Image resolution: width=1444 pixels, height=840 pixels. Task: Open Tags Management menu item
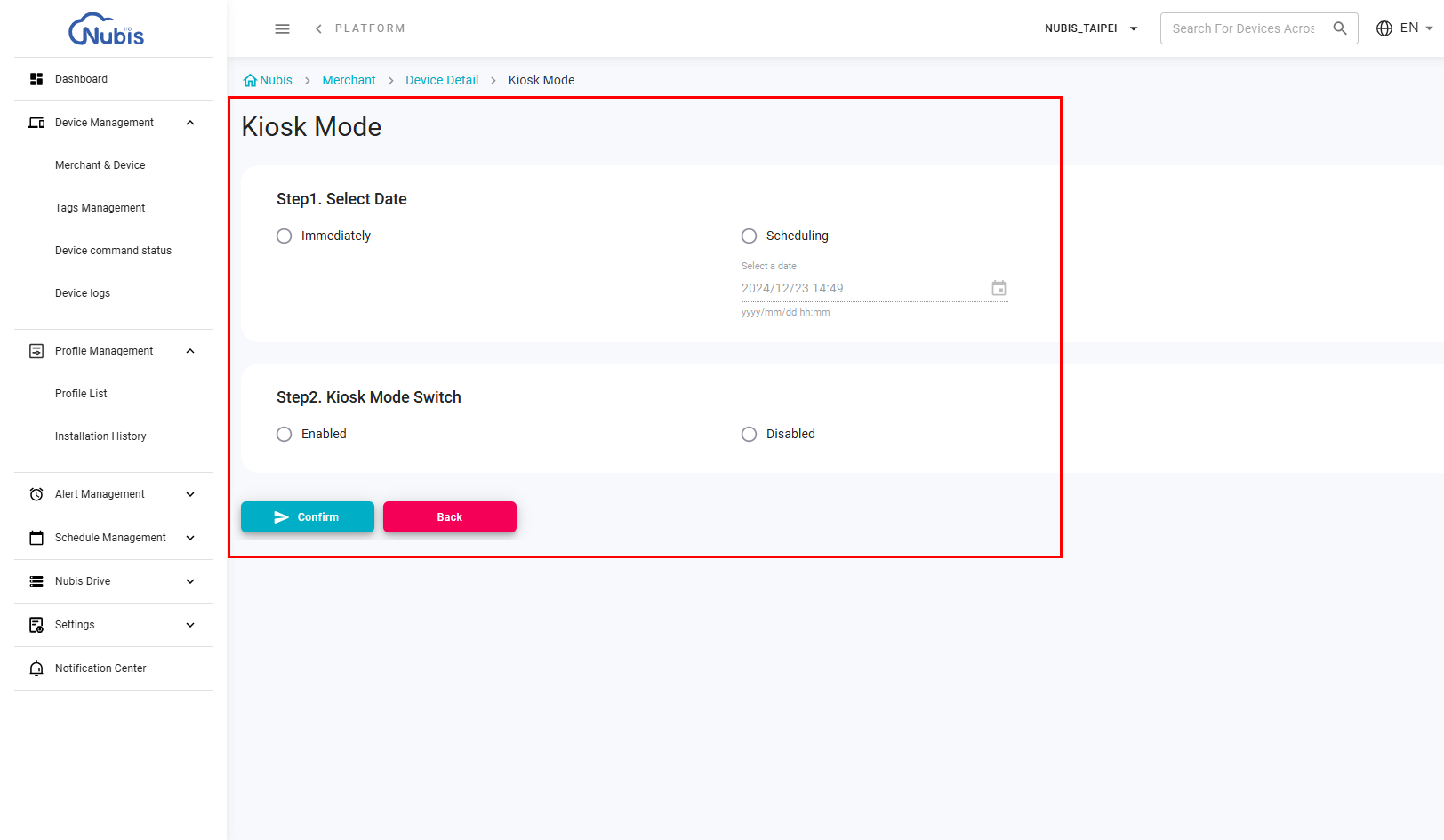[100, 208]
